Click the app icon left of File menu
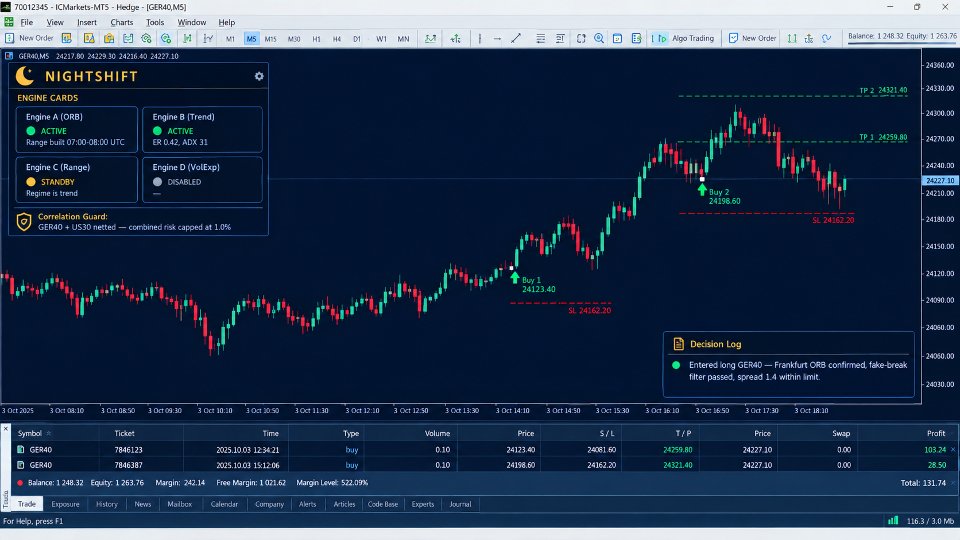Viewport: 960px width, 540px height. (x=9, y=22)
